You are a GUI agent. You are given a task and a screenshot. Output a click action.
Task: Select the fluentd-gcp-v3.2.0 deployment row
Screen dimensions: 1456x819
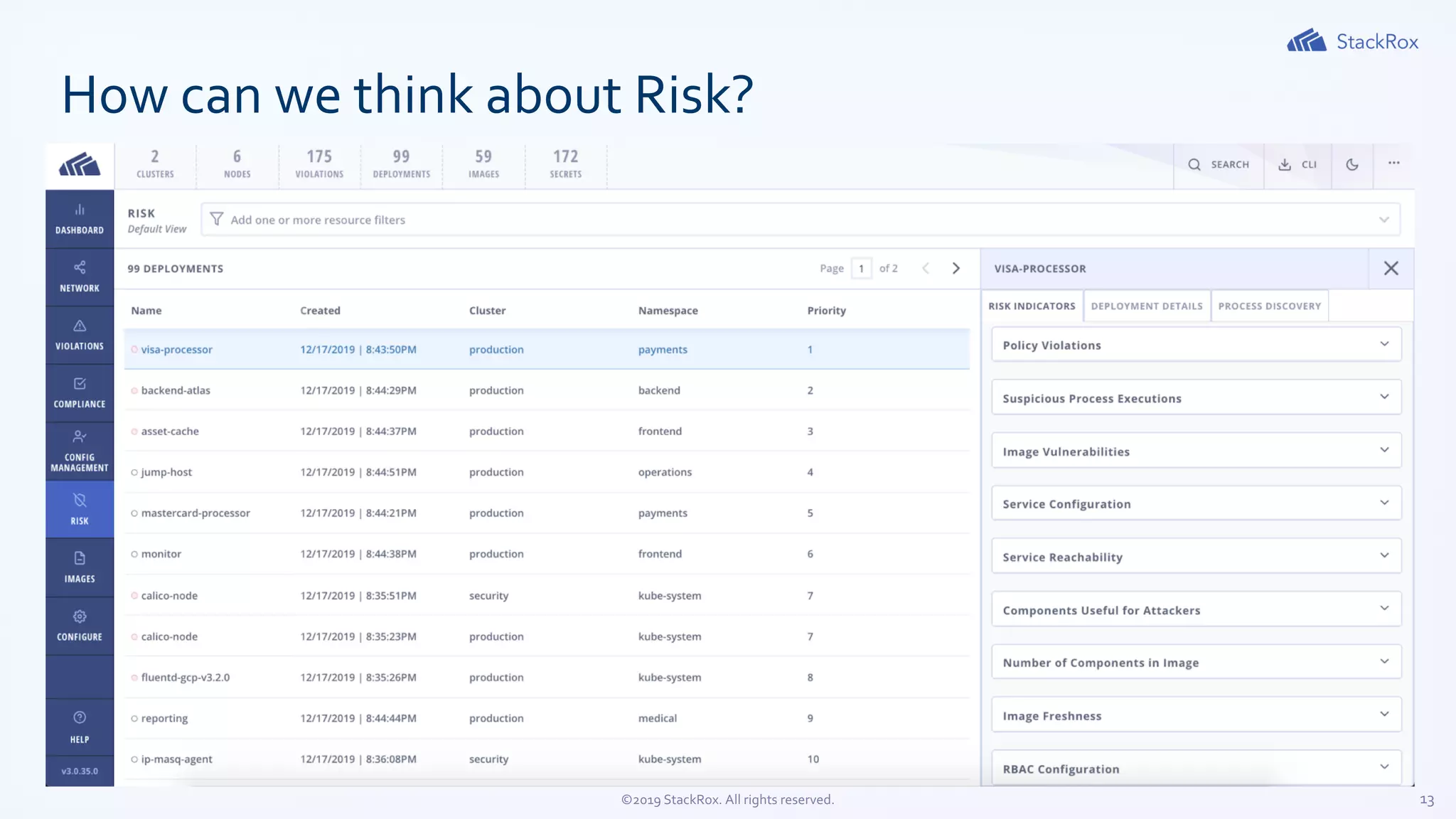tap(547, 678)
